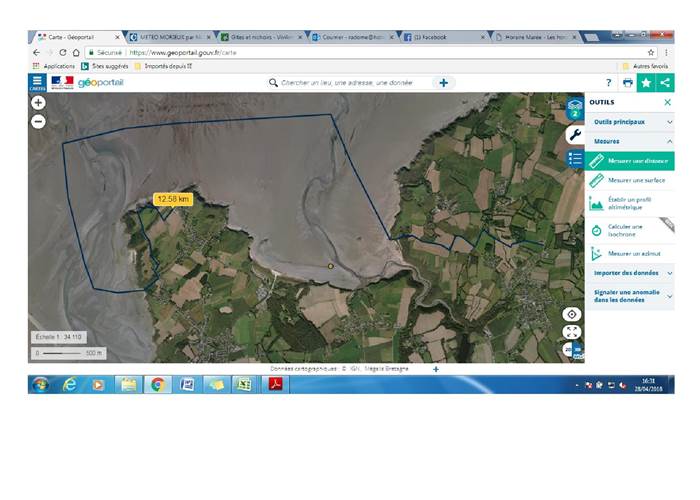Click the print map icon
This screenshot has width=700, height=500.
click(627, 83)
